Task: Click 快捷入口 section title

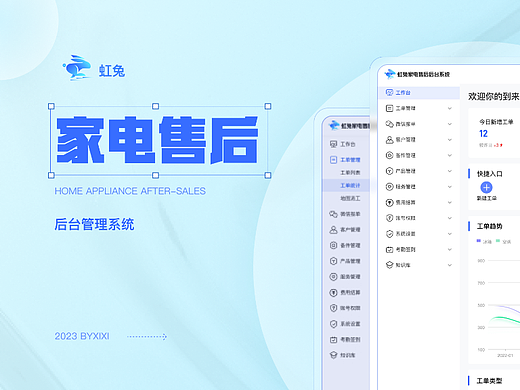Action: 489,174
